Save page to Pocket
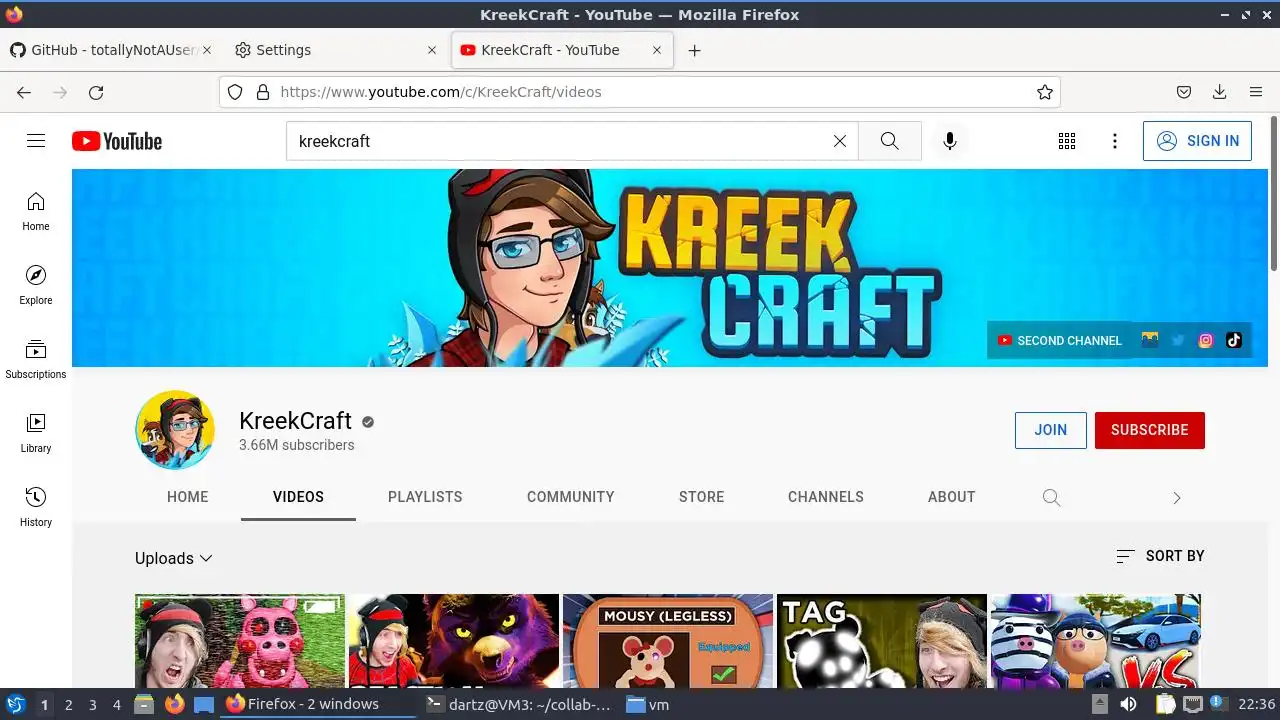 click(x=1184, y=92)
